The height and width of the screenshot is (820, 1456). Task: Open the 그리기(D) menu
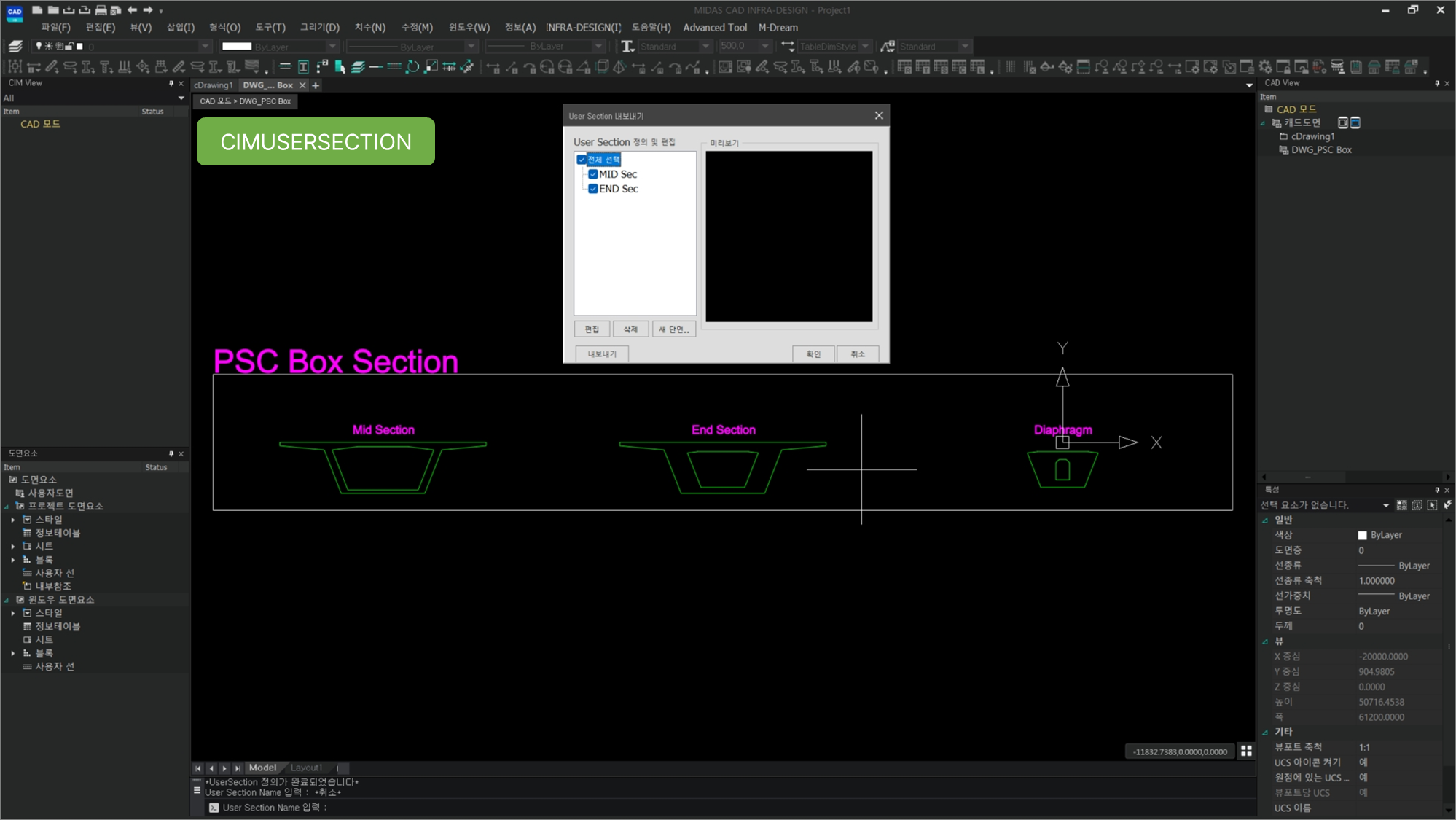click(320, 28)
